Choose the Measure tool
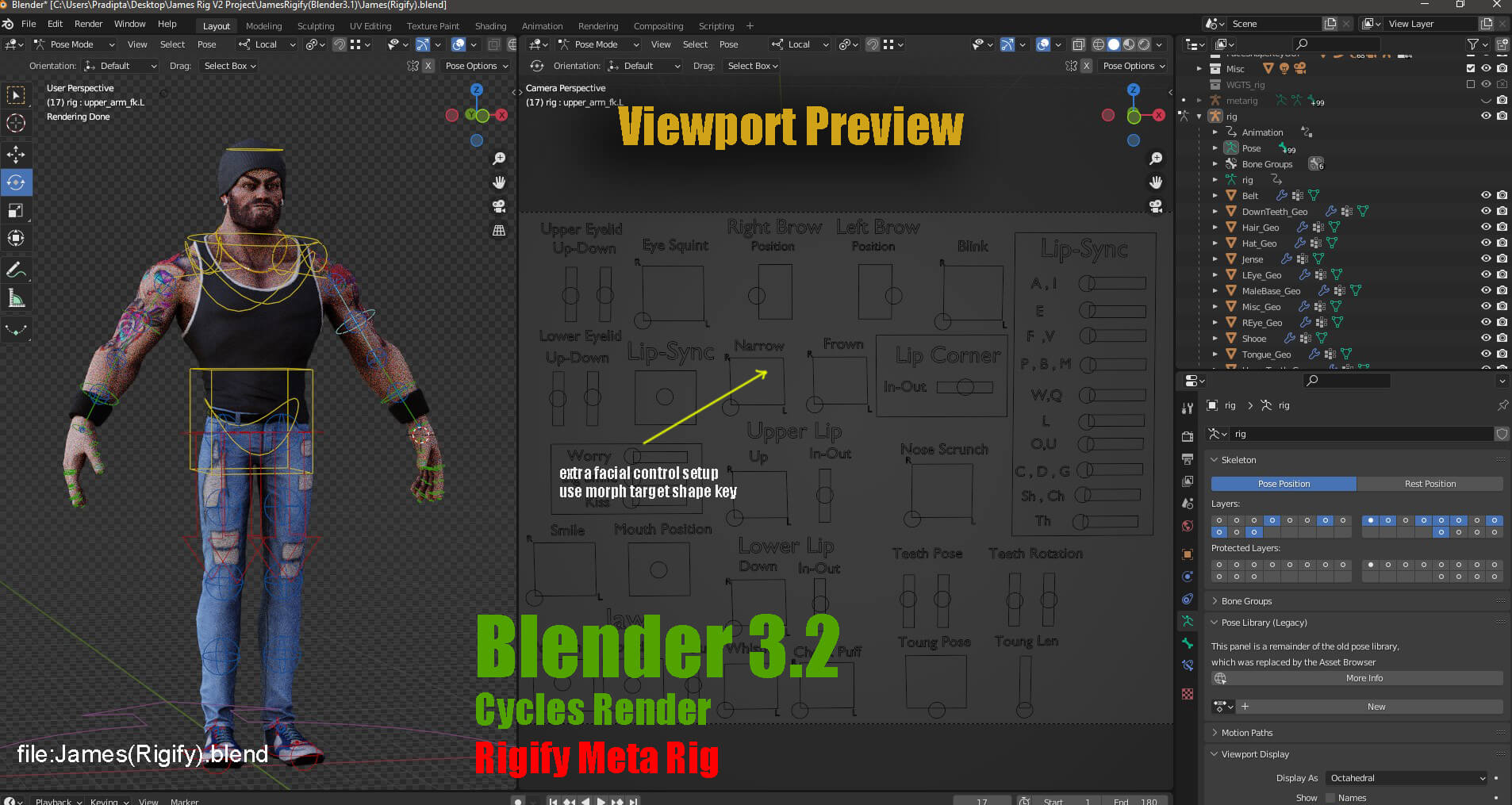 16,299
